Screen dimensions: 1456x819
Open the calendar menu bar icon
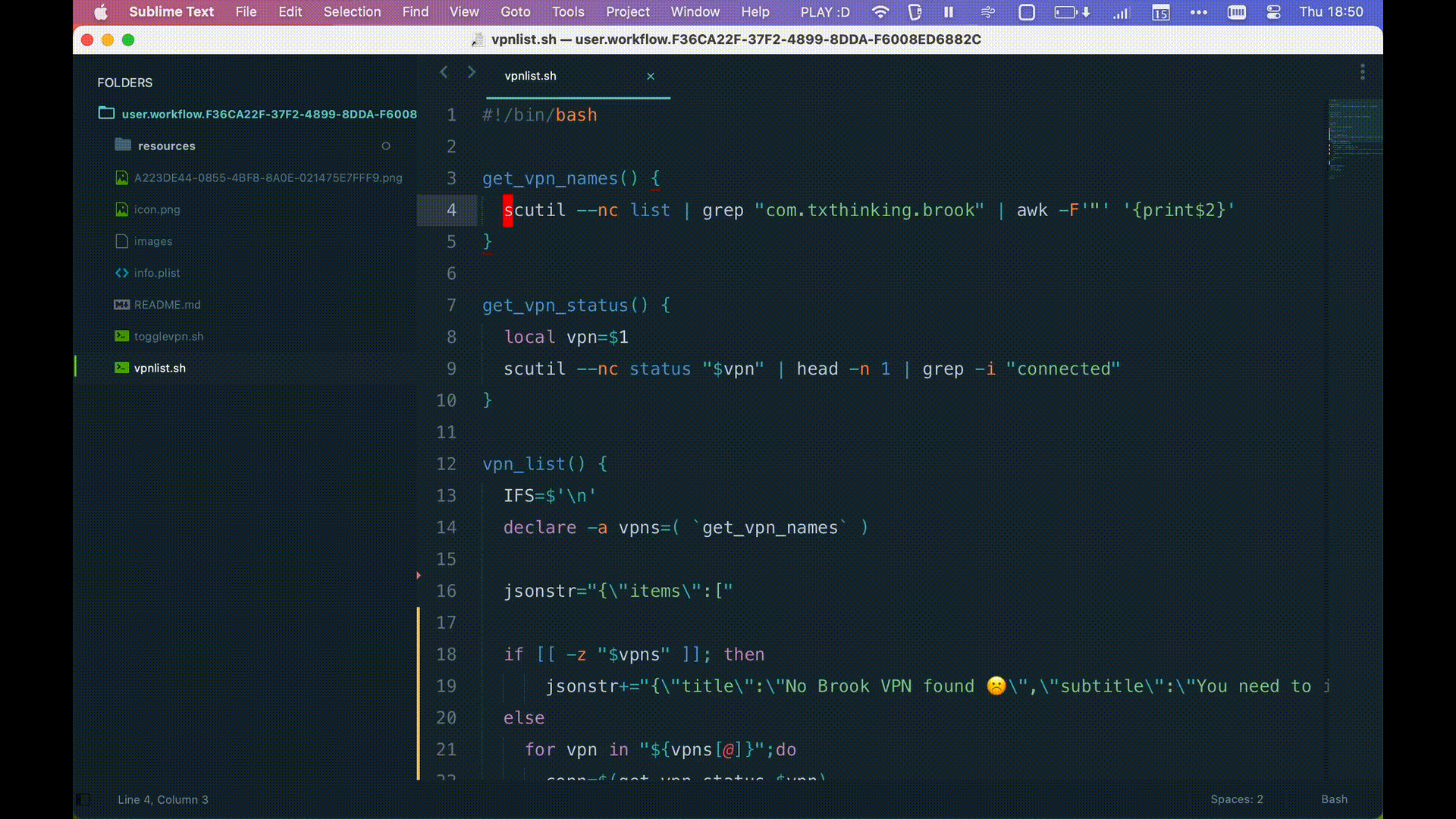coord(1161,12)
